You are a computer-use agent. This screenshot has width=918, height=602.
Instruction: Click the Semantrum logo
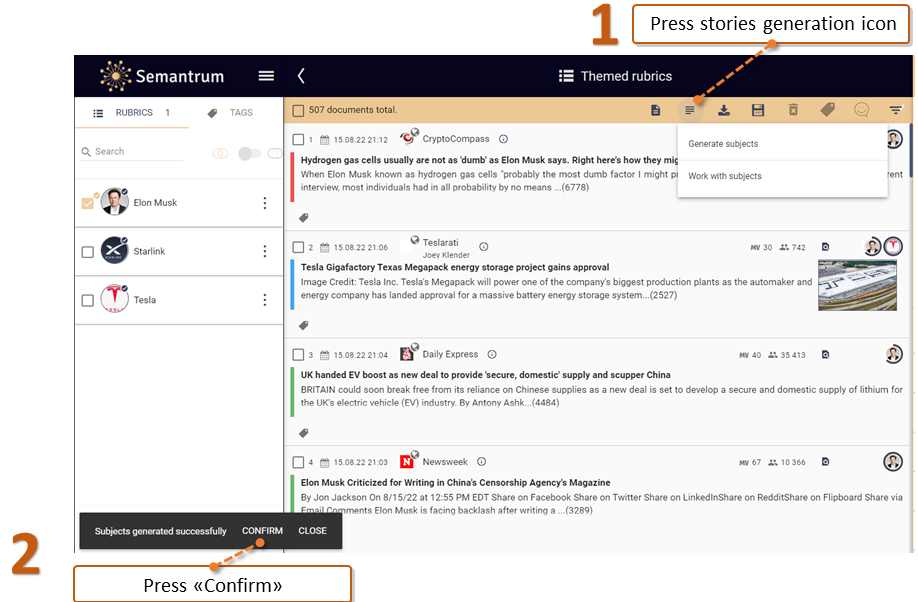pos(162,76)
